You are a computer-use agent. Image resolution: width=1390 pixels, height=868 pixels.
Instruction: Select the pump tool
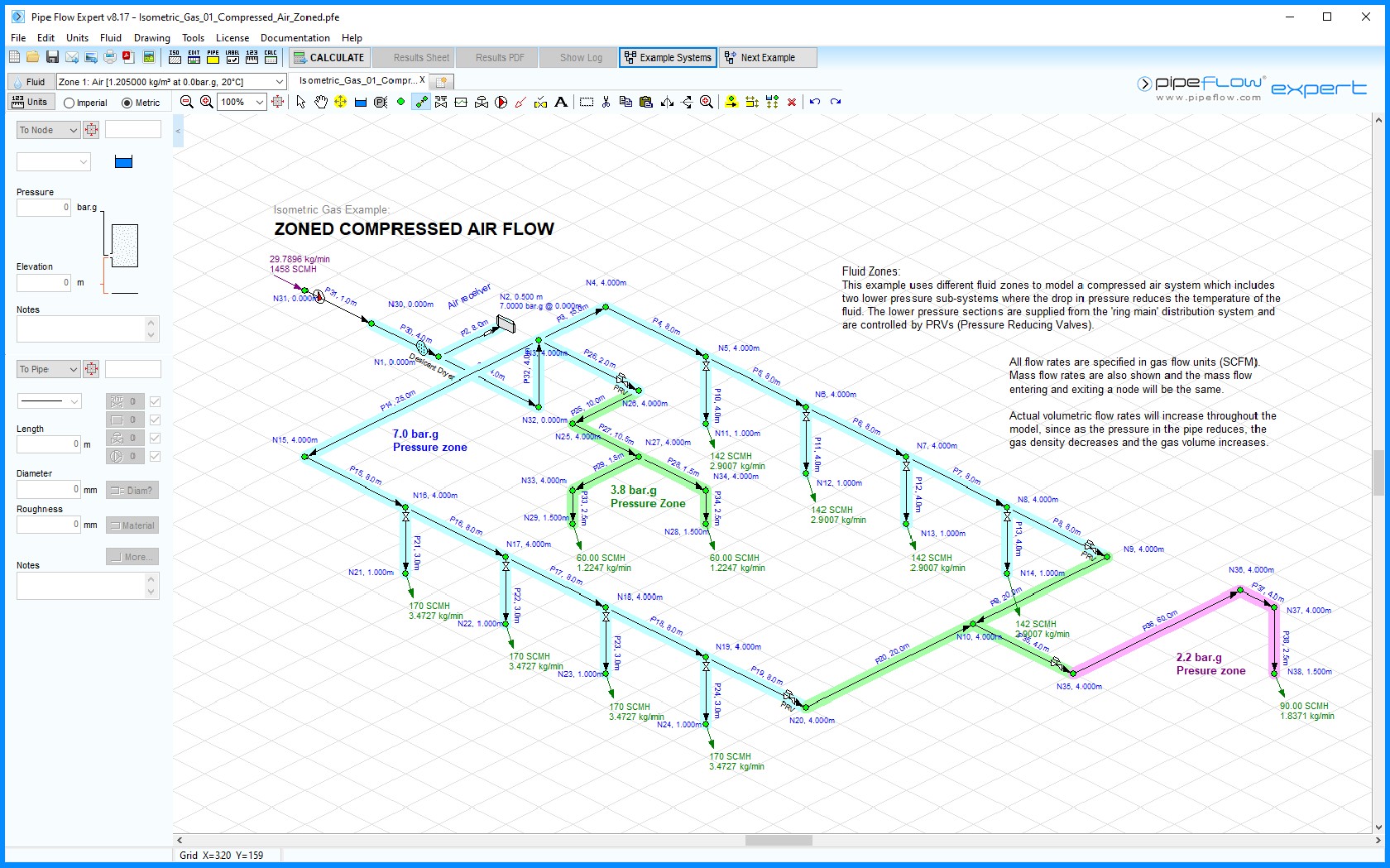click(x=501, y=102)
